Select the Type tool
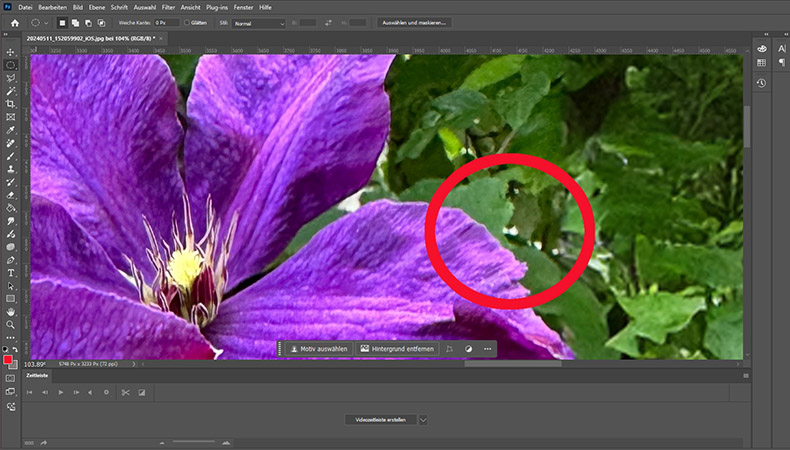The image size is (790, 450). point(11,272)
